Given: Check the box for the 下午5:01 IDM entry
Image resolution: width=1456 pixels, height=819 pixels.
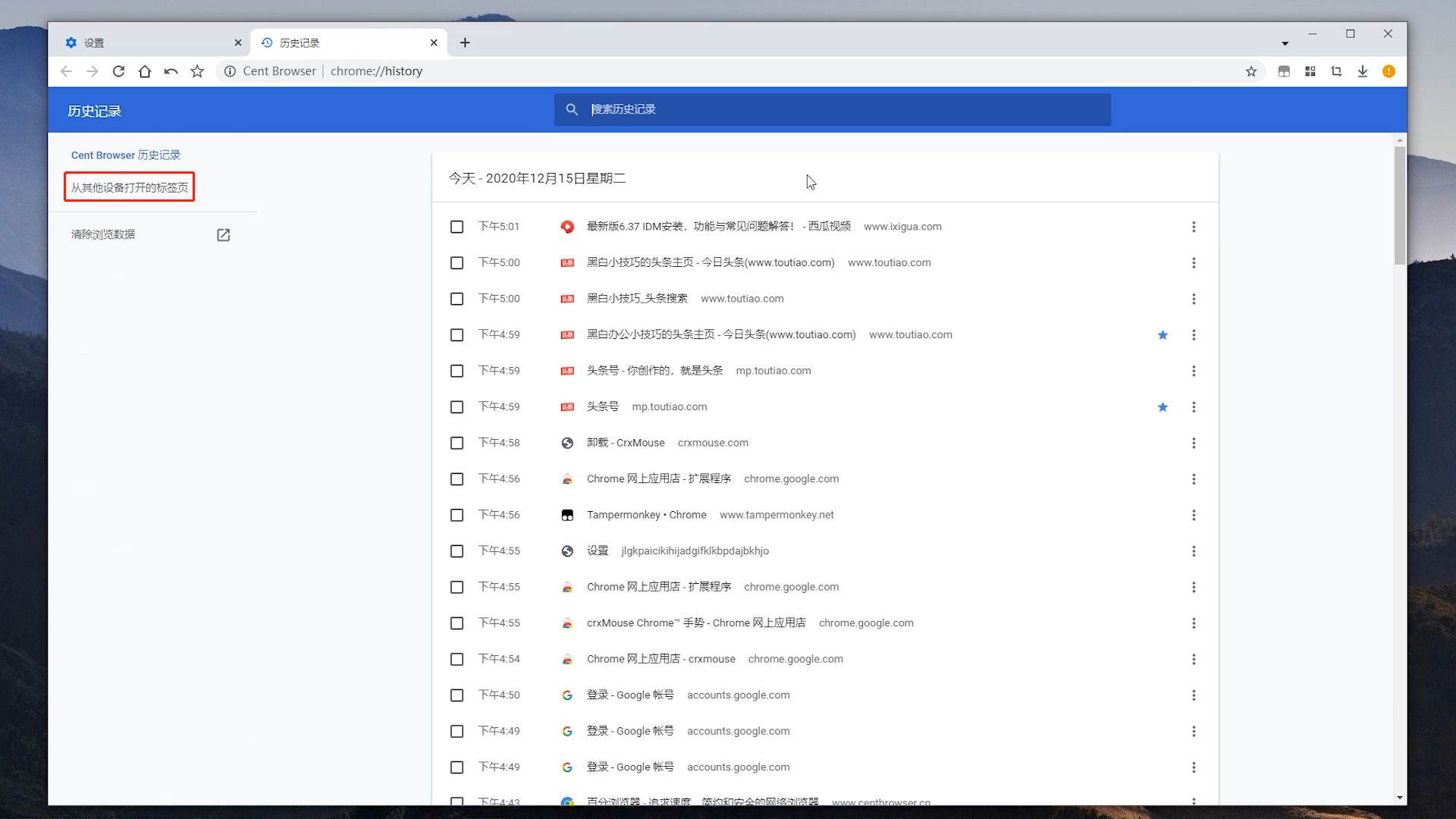Looking at the screenshot, I should tap(457, 227).
